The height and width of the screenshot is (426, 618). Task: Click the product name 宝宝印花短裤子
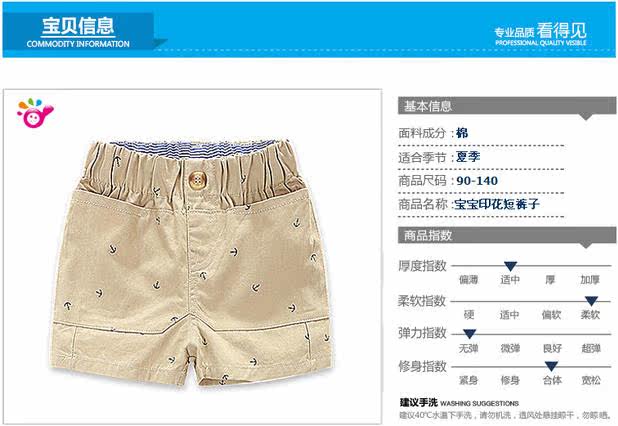tap(497, 204)
